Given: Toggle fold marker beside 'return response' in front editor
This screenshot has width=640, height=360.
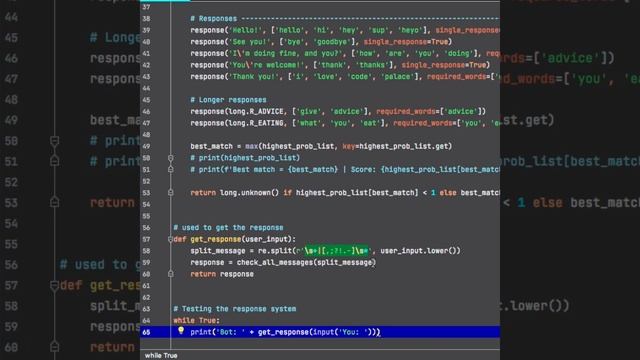Looking at the screenshot, I should (171, 274).
